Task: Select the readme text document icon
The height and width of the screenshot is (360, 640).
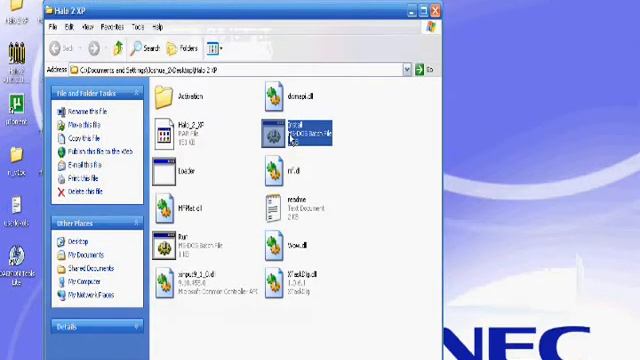Action: (273, 208)
